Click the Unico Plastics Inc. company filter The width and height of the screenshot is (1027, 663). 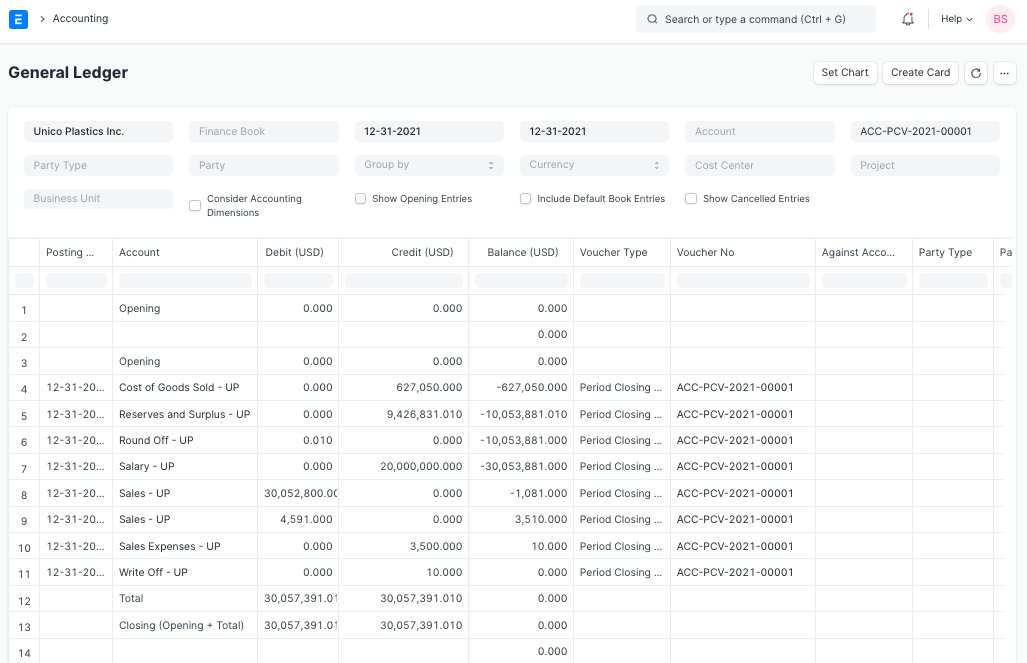click(x=97, y=130)
